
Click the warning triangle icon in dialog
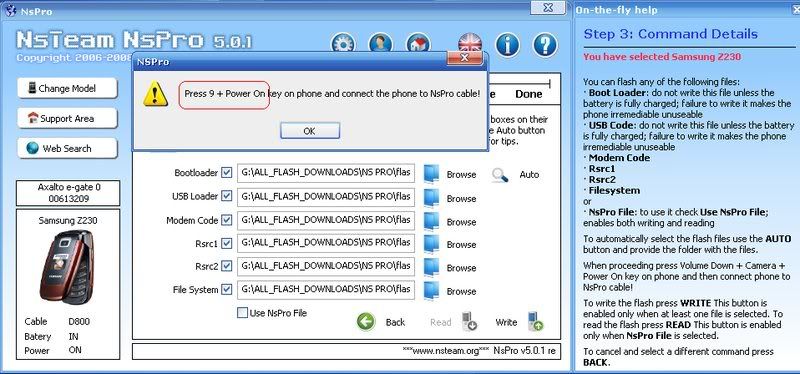[x=155, y=94]
